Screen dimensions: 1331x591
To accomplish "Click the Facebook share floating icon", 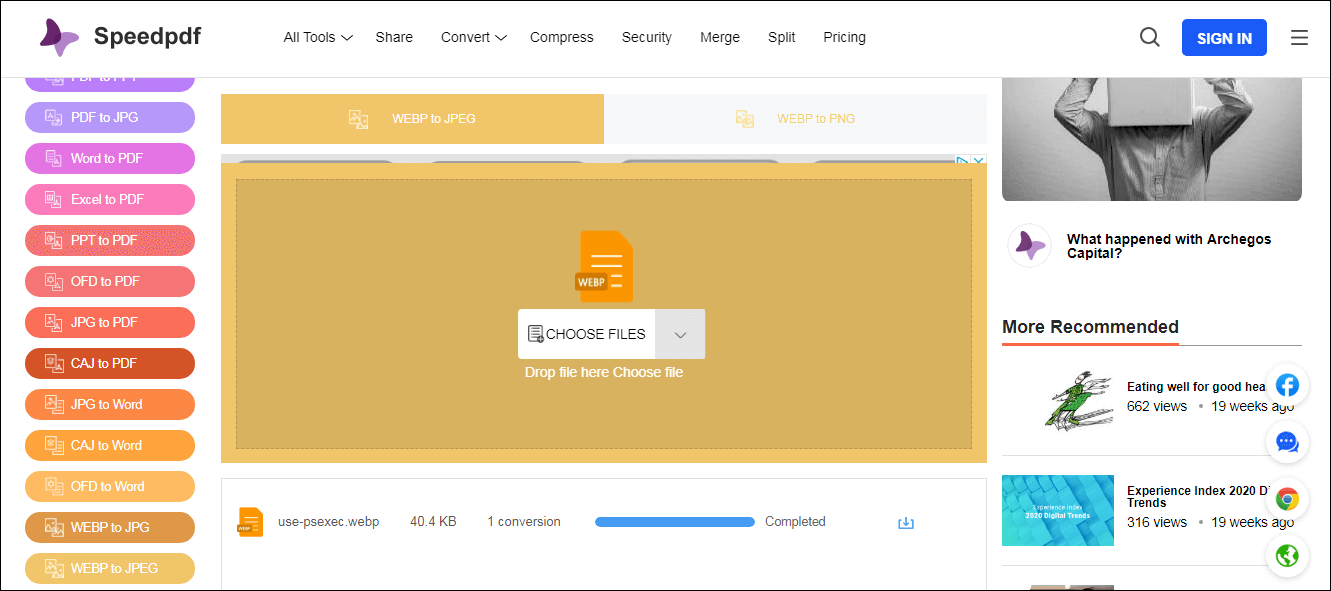I will point(1287,385).
